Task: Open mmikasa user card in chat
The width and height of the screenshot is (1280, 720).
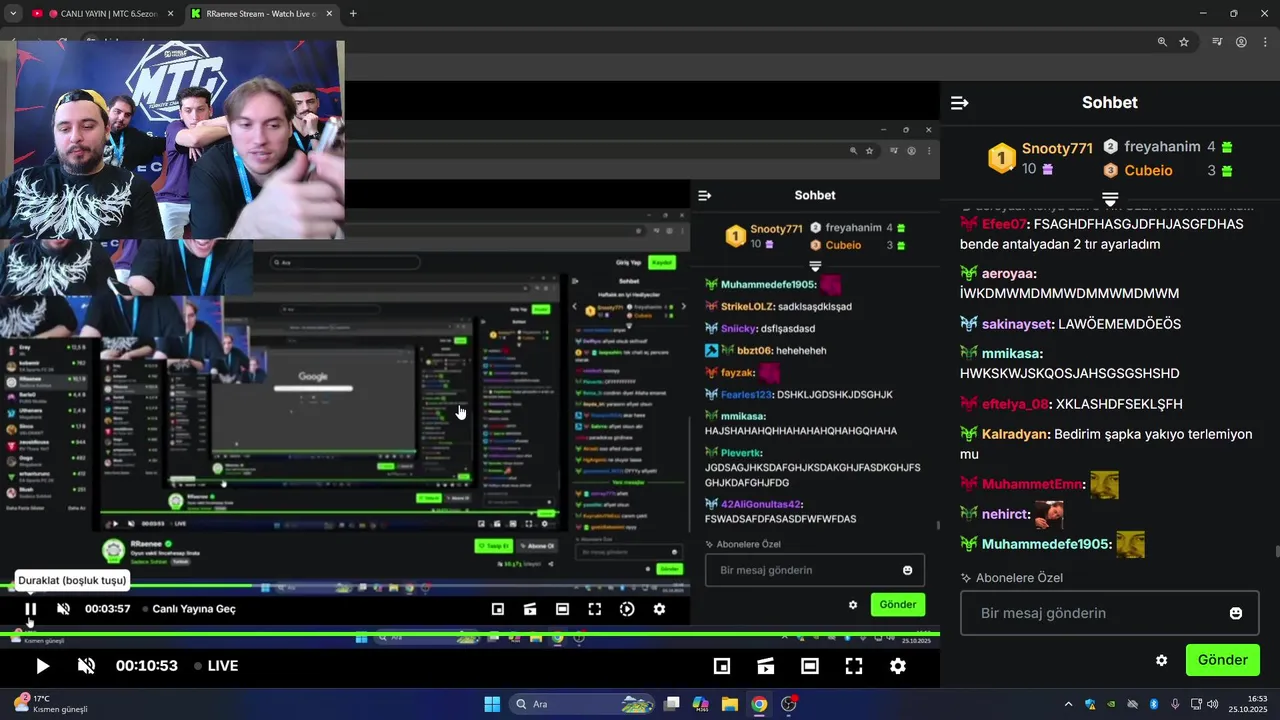Action: [x=1011, y=353]
